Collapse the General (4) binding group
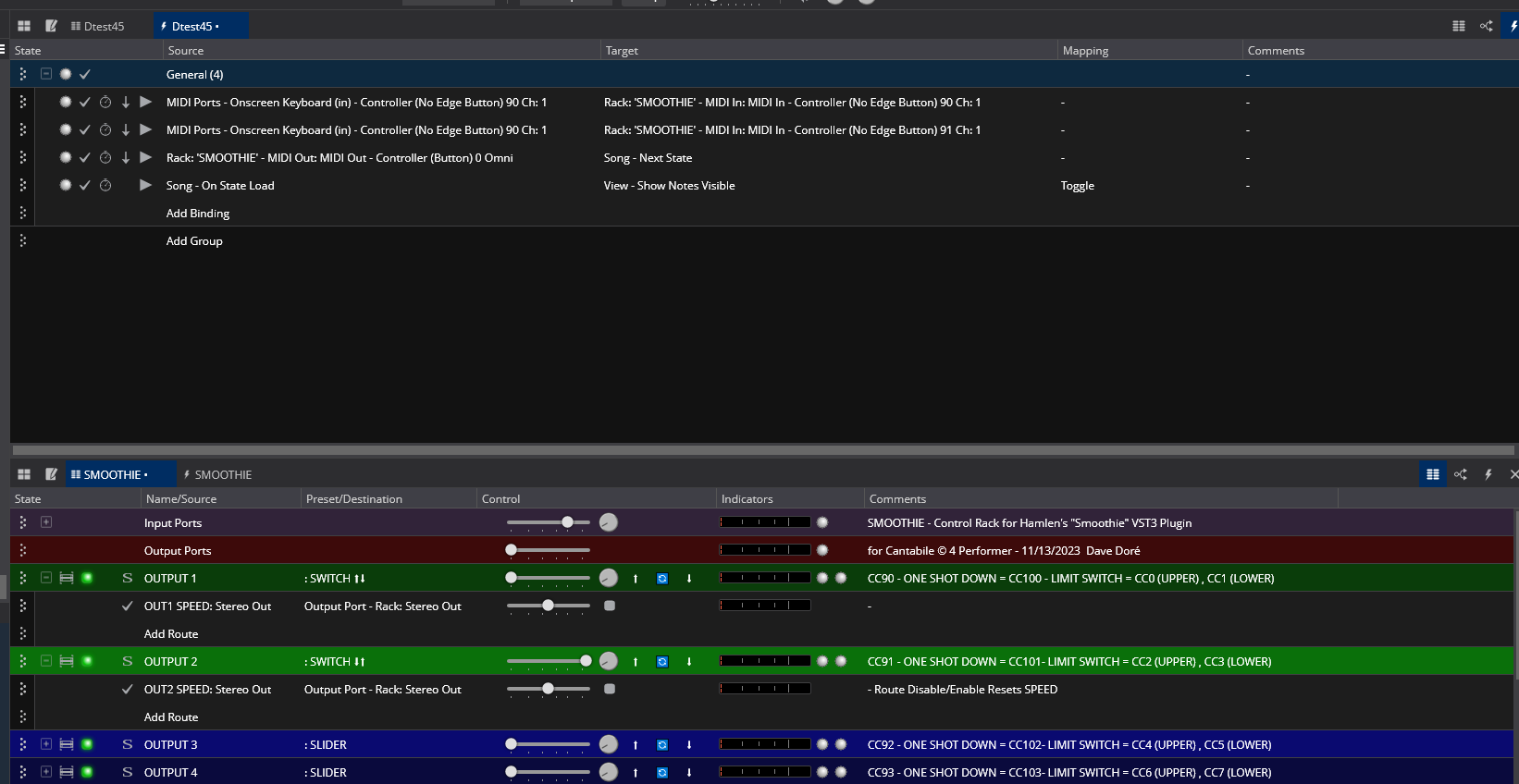 [x=46, y=75]
